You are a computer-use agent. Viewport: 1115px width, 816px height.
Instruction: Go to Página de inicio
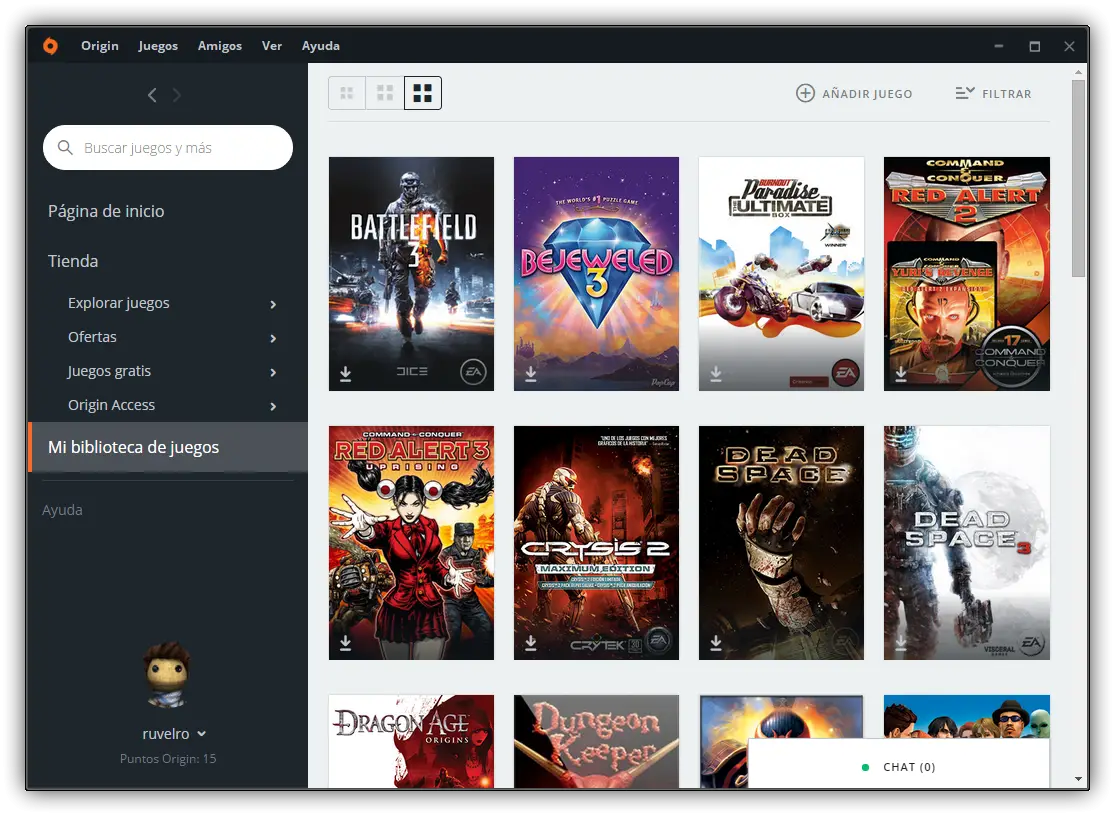coord(106,211)
